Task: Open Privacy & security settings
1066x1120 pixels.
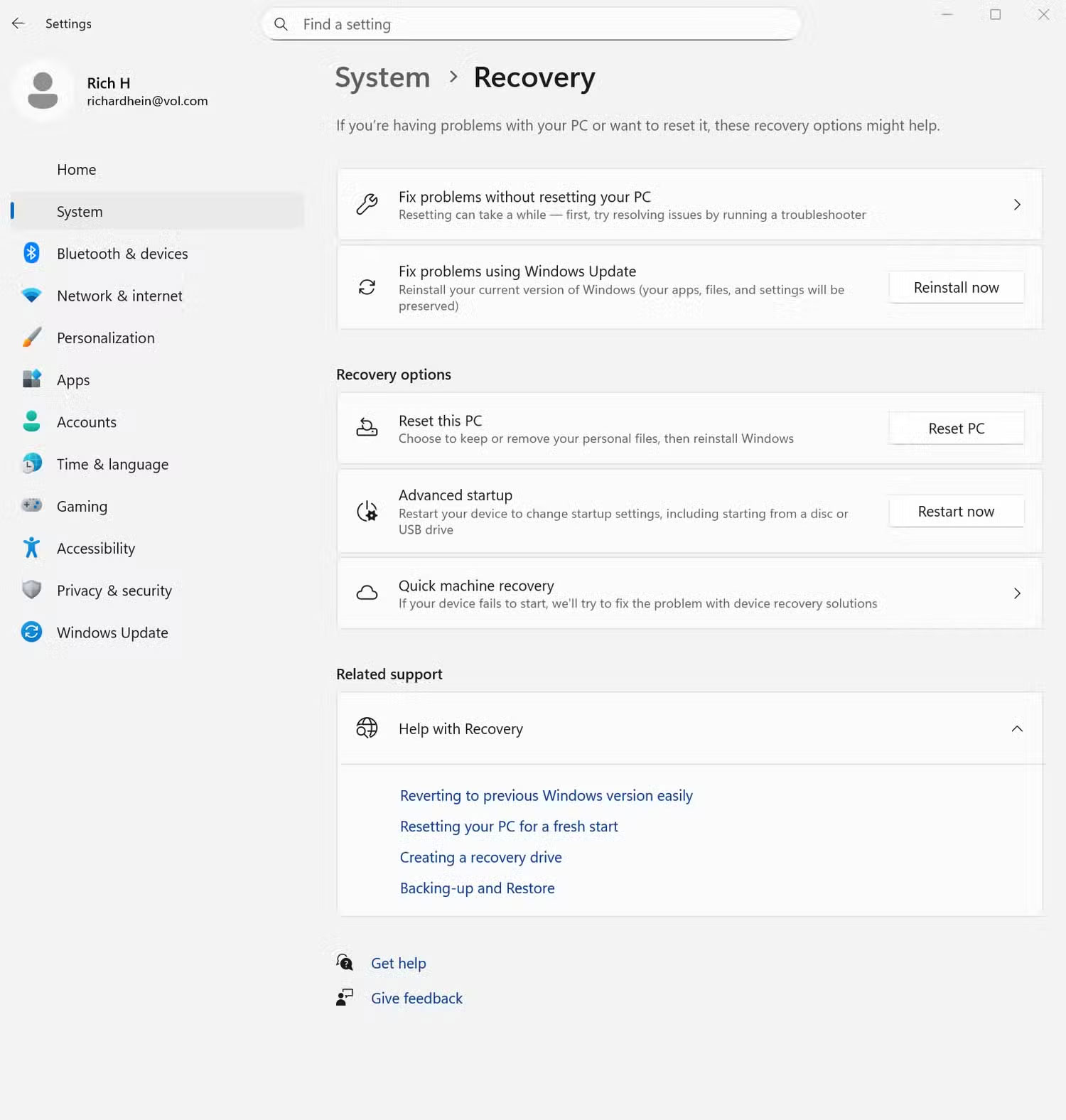Action: click(x=158, y=591)
